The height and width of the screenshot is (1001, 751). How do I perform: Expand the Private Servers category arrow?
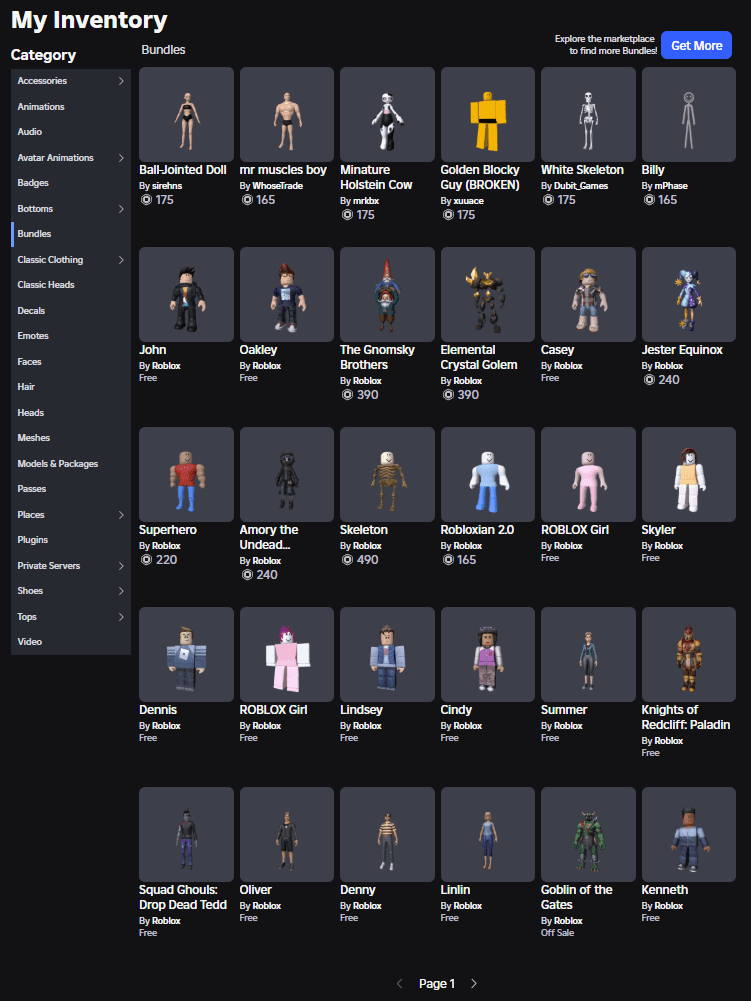[121, 566]
